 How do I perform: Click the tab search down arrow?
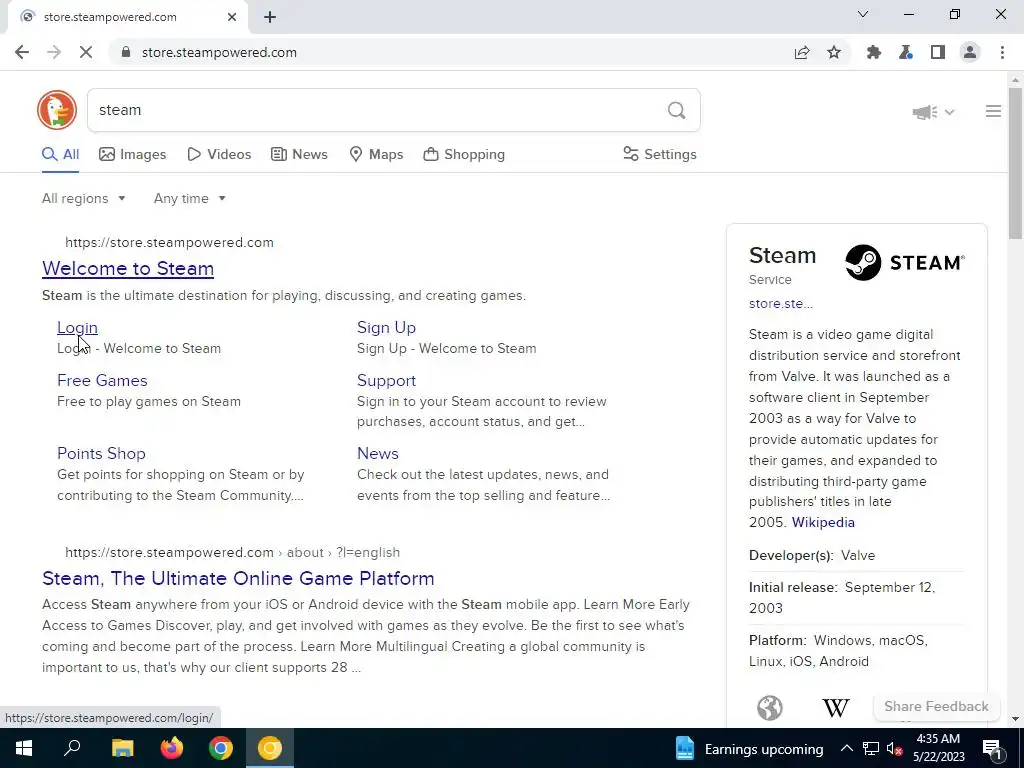[x=863, y=14]
